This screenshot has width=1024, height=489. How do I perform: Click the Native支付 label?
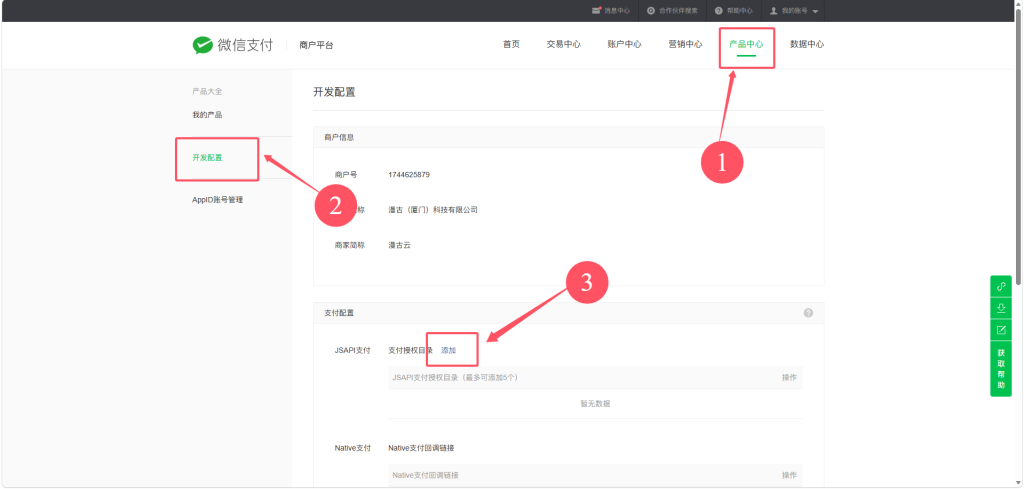[352, 448]
